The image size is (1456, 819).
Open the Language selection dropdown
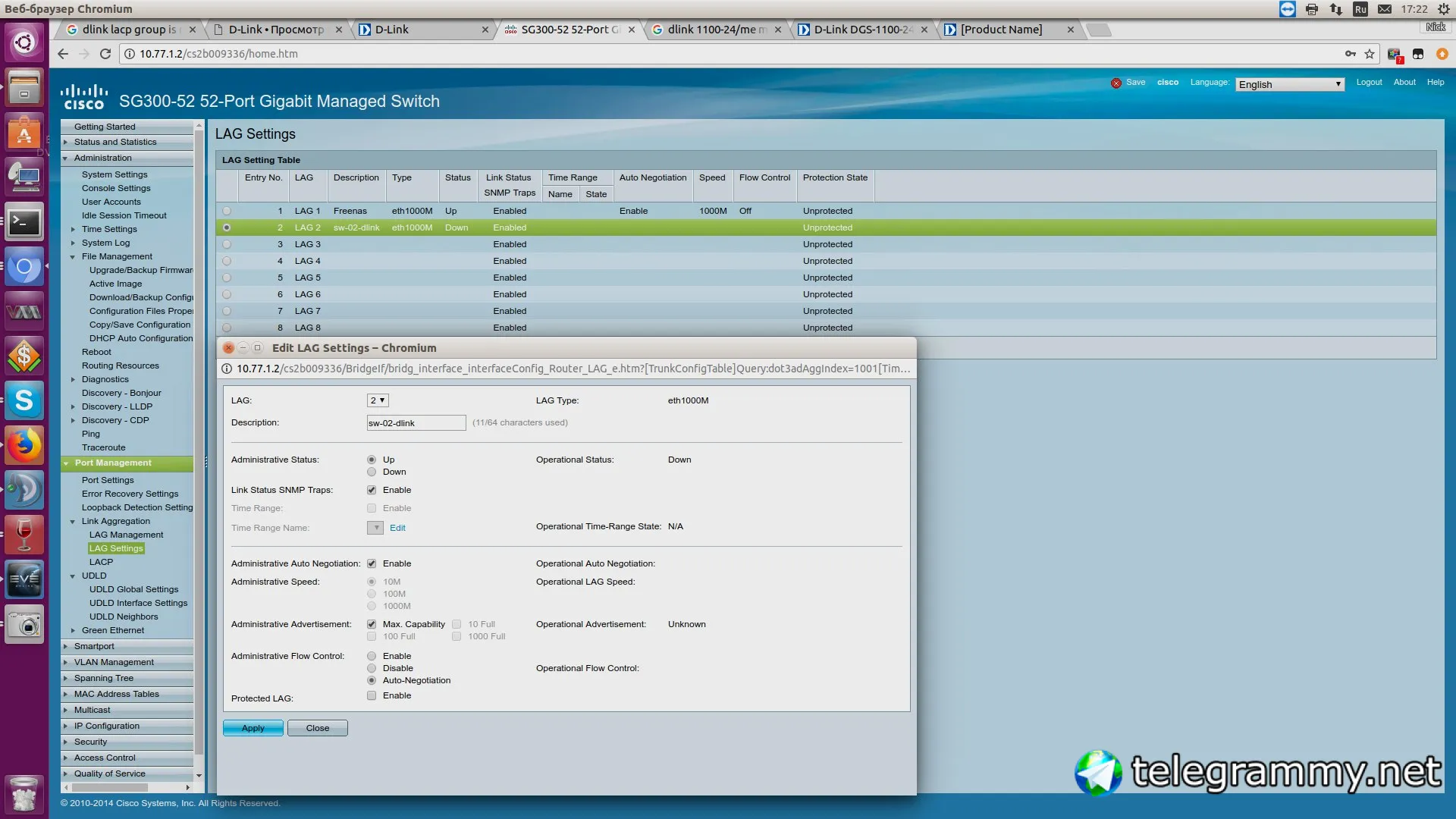pos(1290,84)
